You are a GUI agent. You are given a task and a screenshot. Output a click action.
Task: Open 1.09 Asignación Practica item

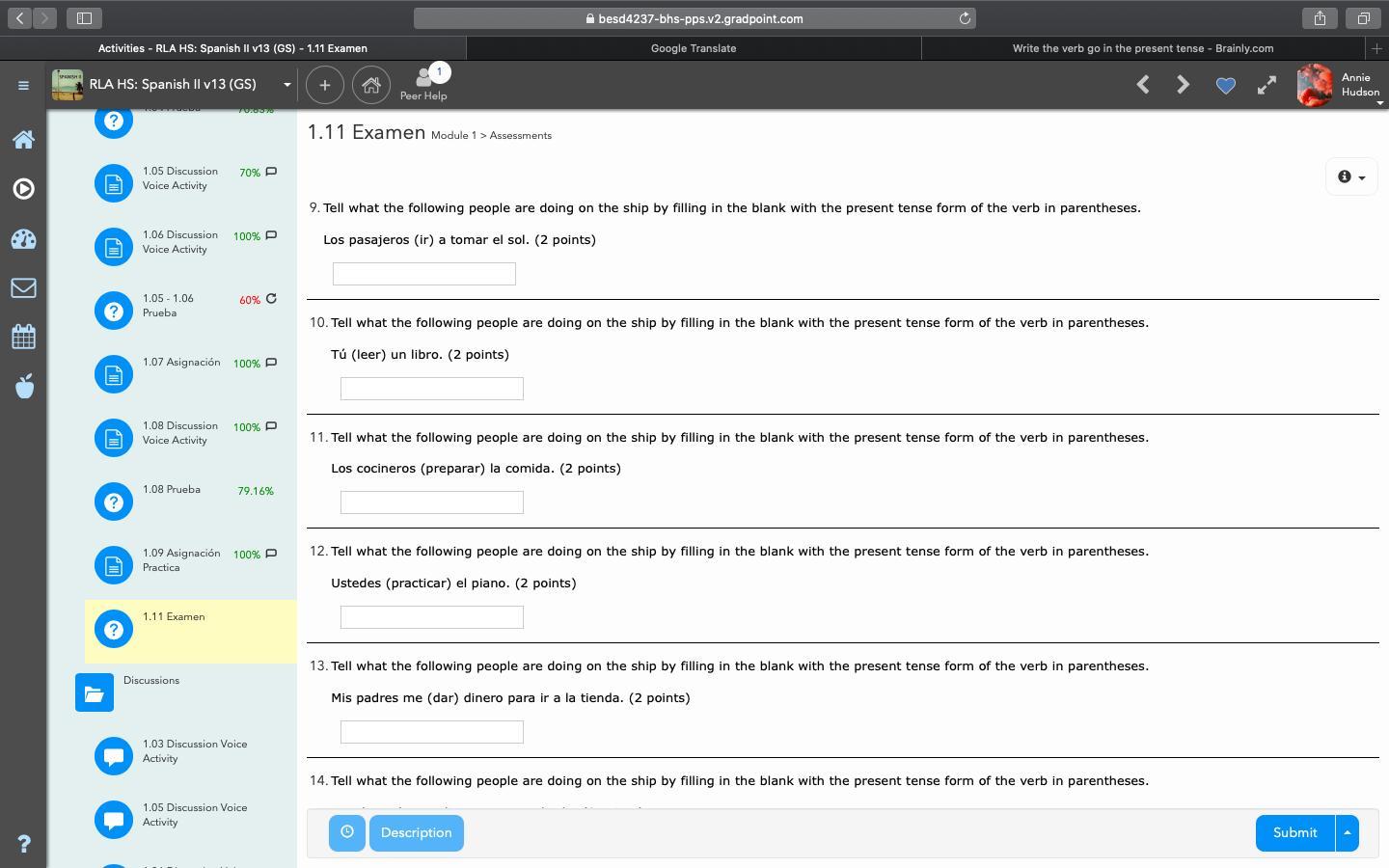coord(191,565)
